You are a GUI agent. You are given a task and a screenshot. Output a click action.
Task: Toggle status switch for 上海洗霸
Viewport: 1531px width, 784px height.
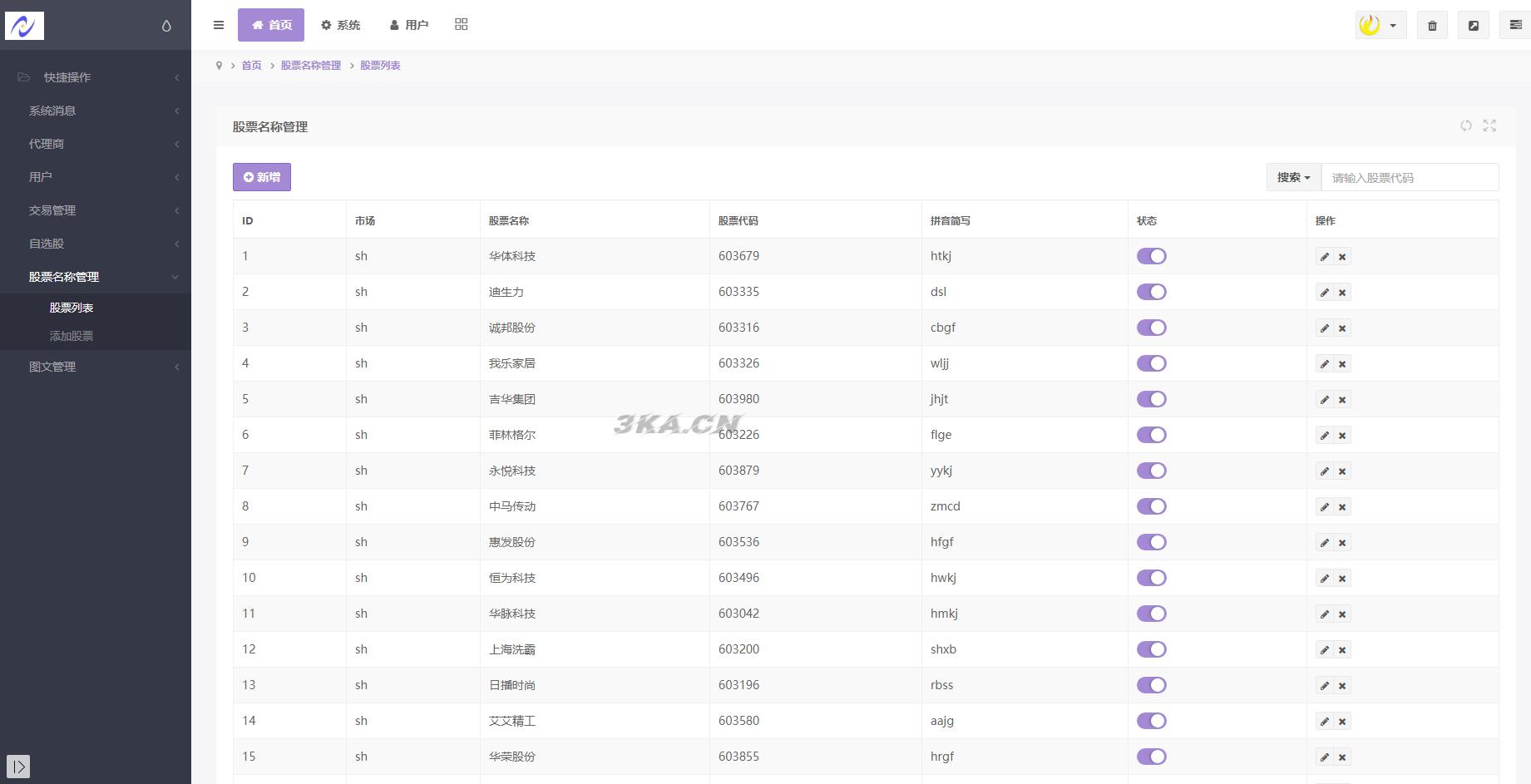coord(1152,649)
